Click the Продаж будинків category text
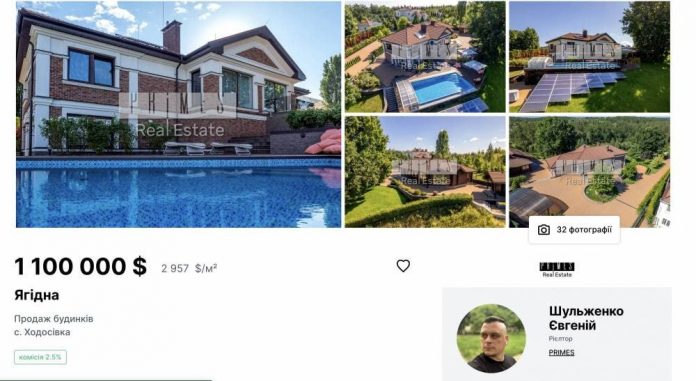The image size is (696, 381). tap(54, 319)
